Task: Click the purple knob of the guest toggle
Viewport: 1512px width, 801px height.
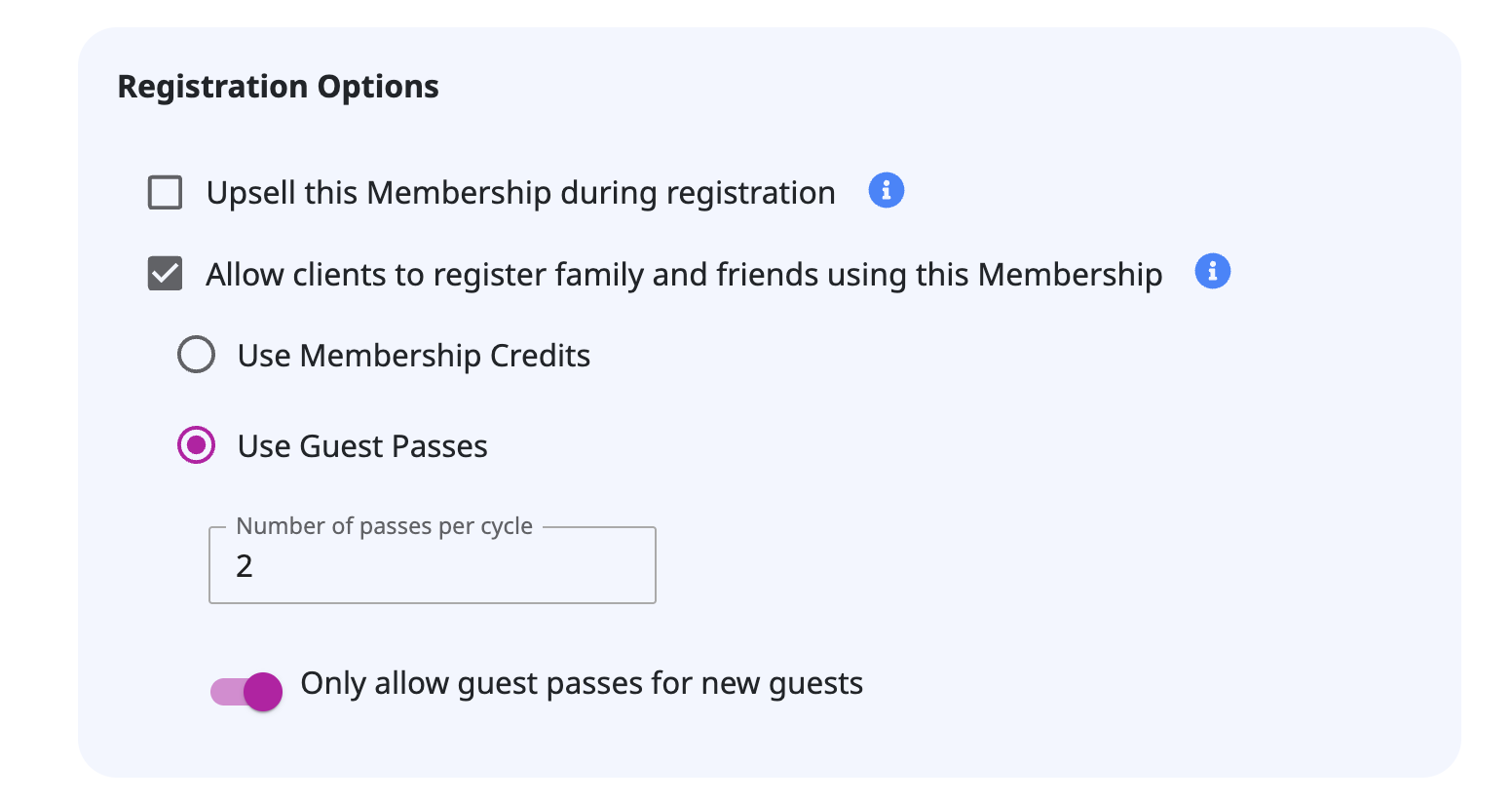Action: [262, 692]
